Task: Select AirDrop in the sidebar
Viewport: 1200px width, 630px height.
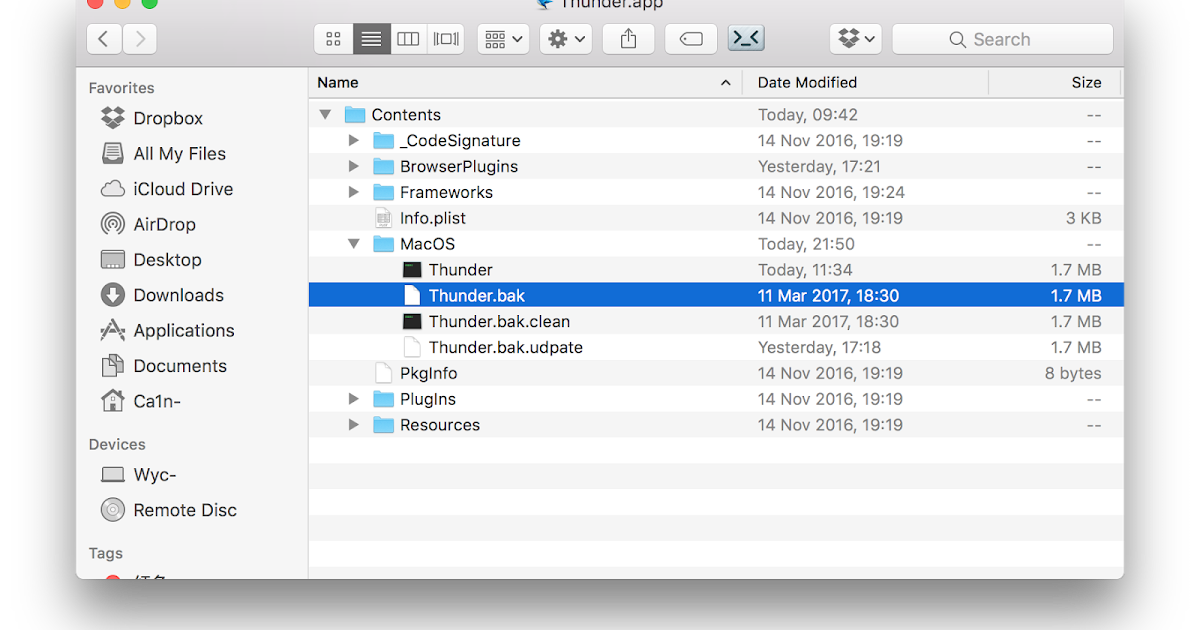Action: click(x=166, y=224)
